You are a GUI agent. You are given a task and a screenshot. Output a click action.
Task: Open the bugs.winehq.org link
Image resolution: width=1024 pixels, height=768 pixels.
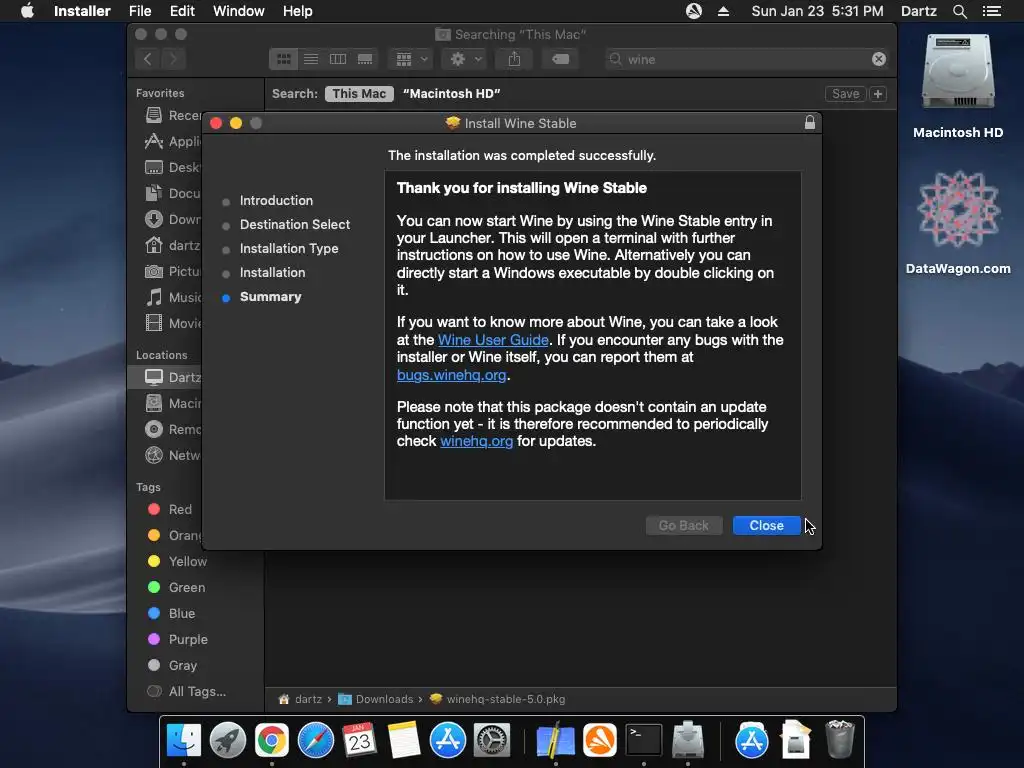click(451, 375)
